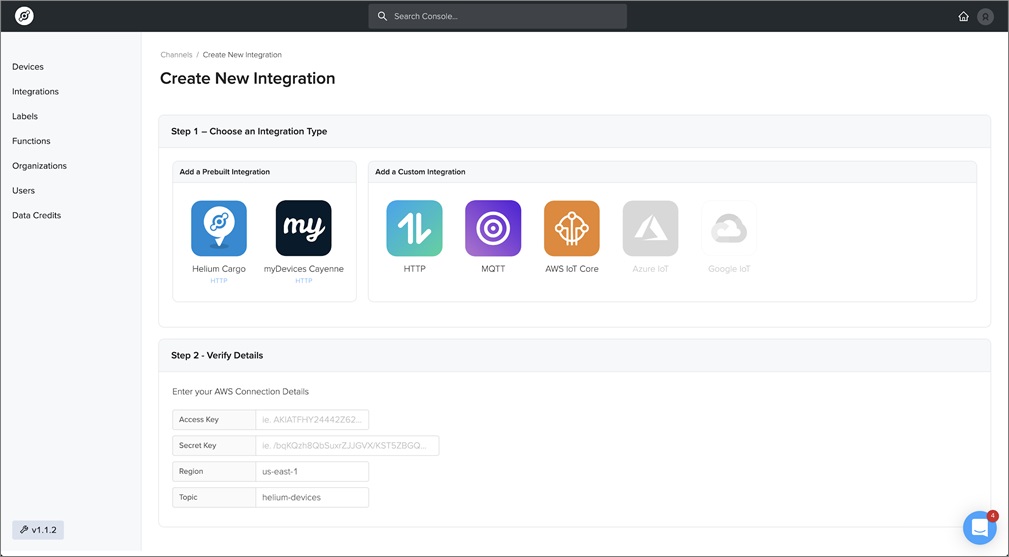This screenshot has height=557, width=1009.
Task: Click the MQTT label text
Action: click(x=493, y=269)
